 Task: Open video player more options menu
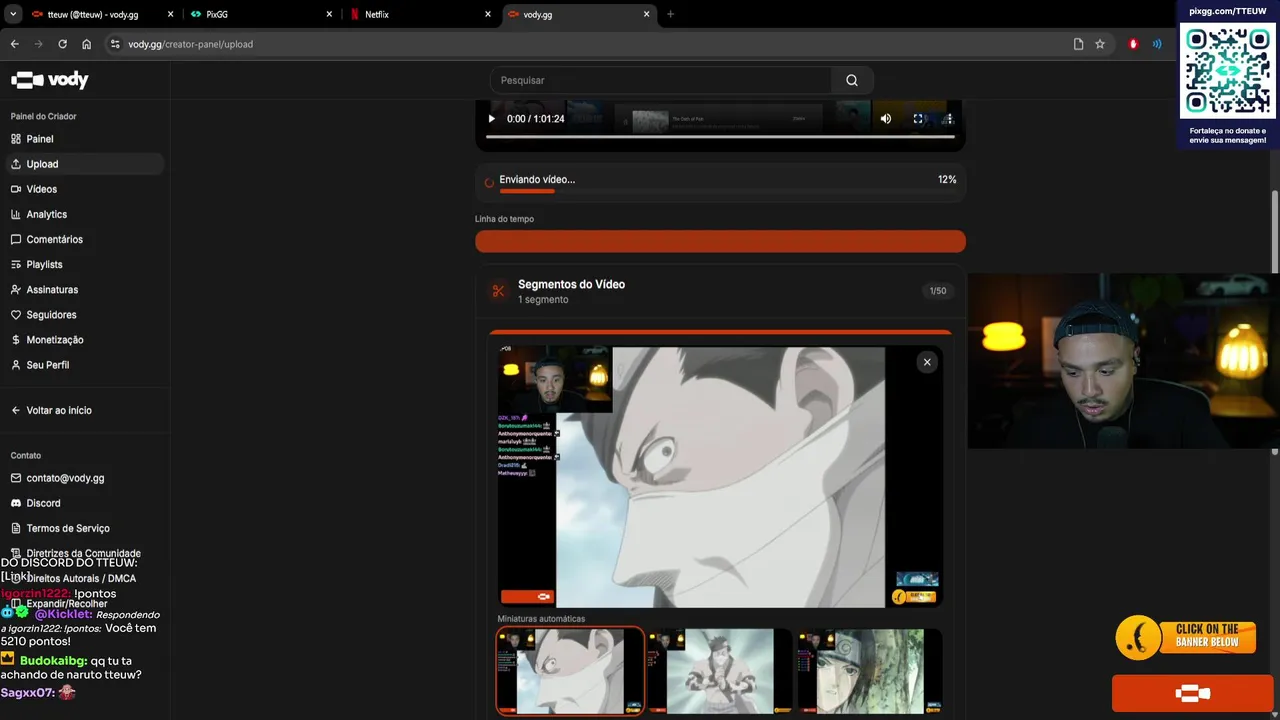949,118
